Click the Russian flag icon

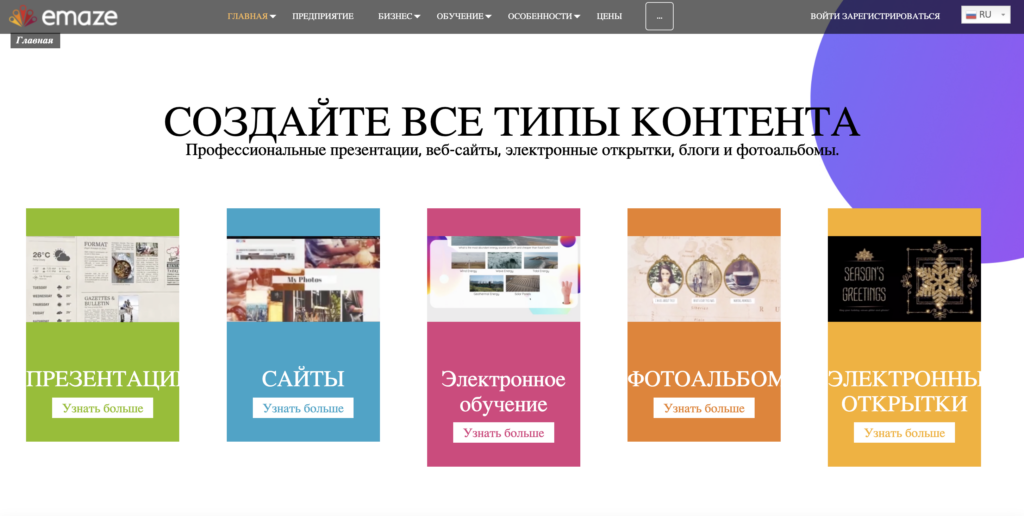click(971, 15)
